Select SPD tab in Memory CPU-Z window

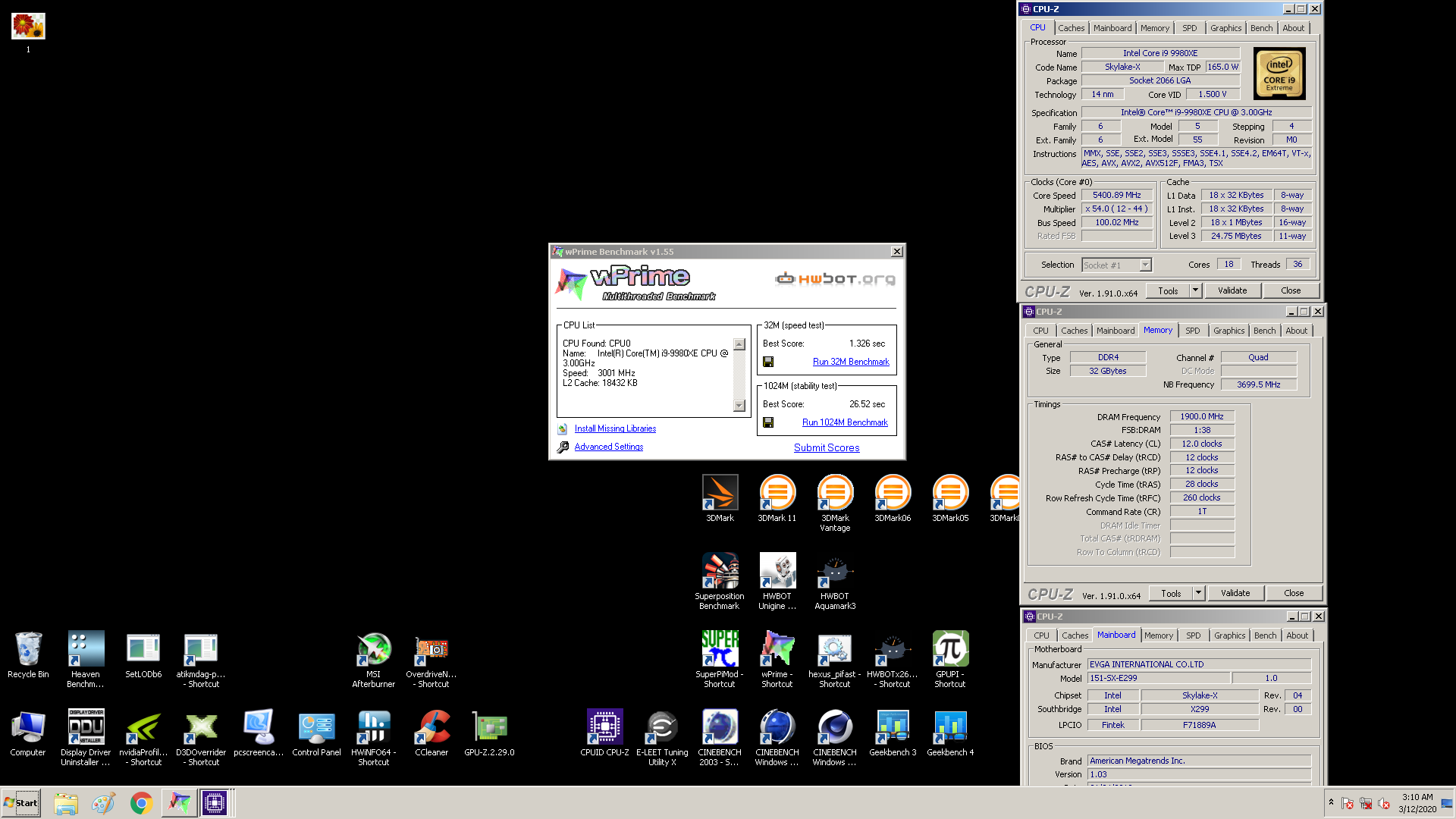(1193, 331)
